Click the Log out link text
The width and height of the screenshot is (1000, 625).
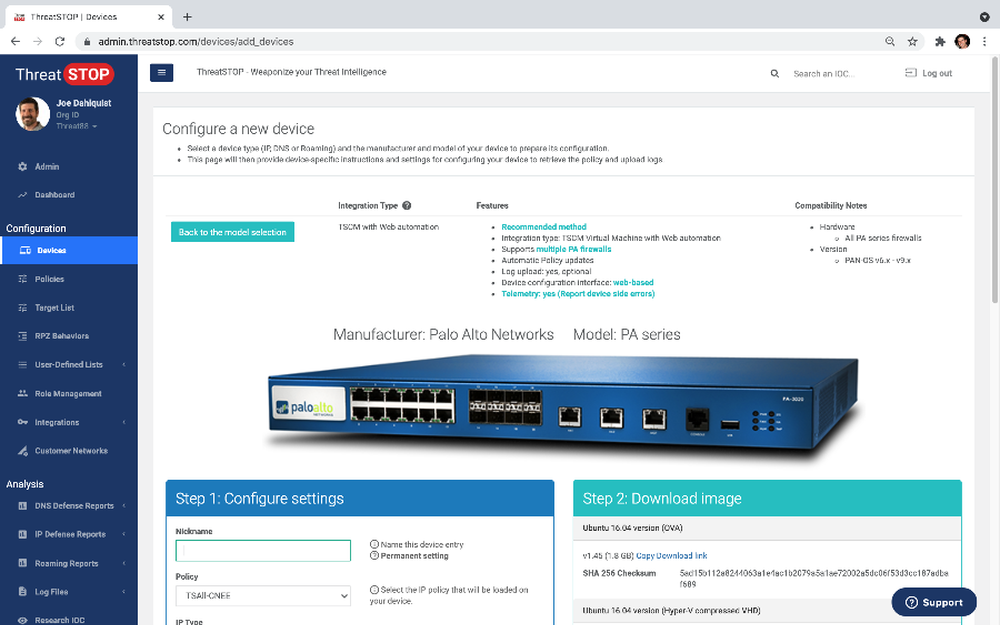937,73
